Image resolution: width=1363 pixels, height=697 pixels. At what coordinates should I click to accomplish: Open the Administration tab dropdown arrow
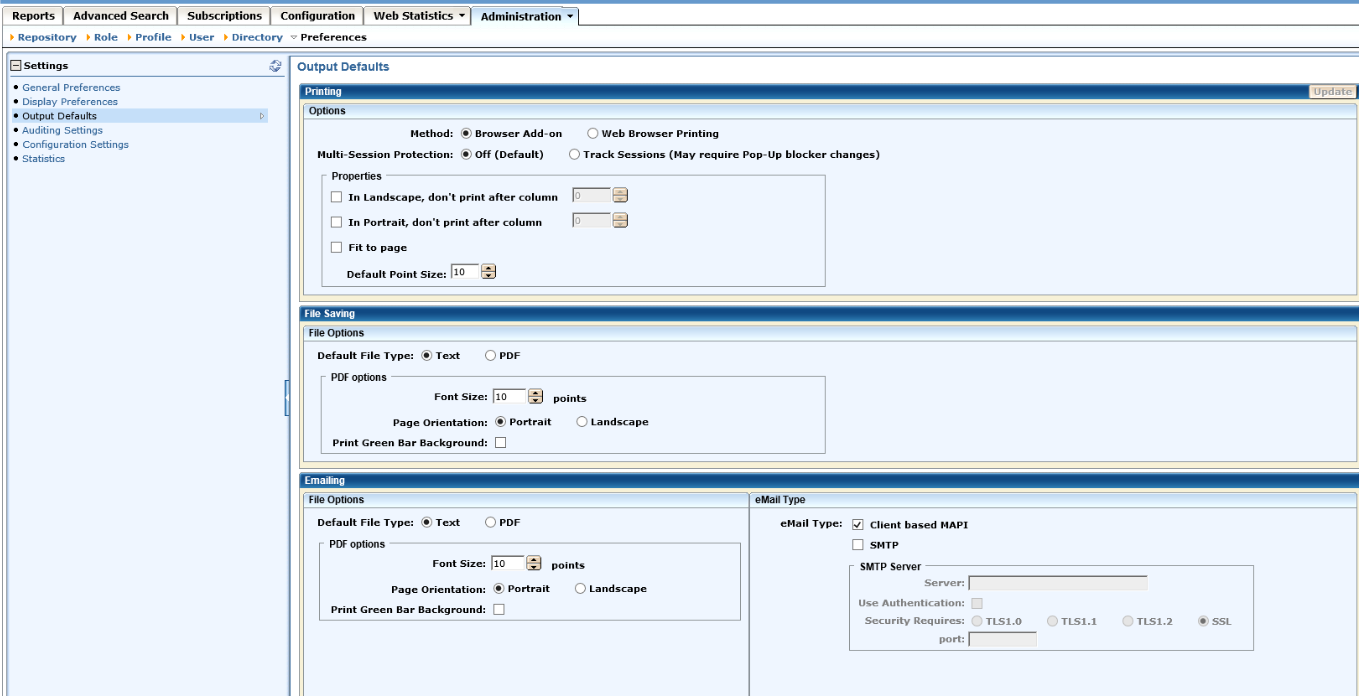570,16
